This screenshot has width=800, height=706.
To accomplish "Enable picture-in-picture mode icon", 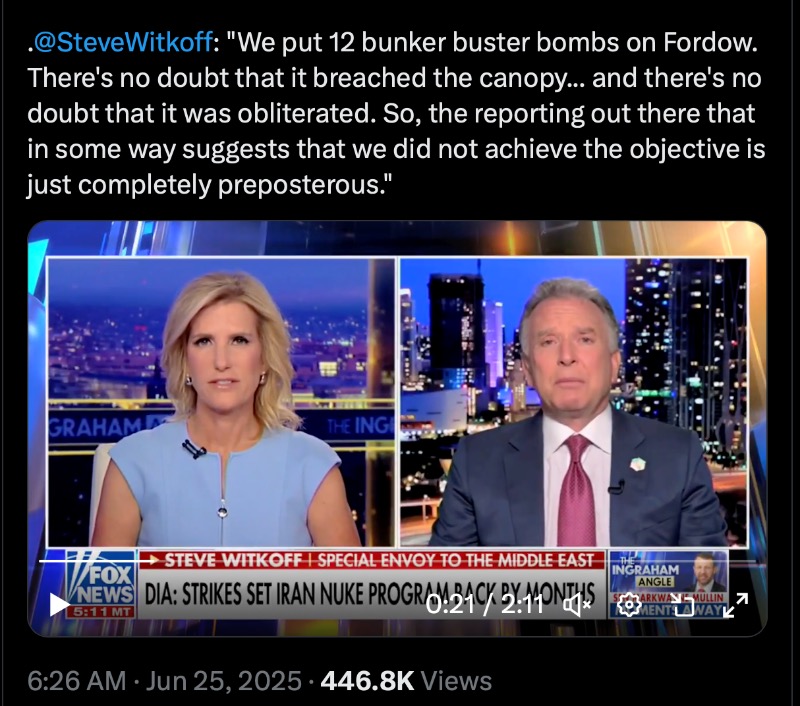I will pyautogui.click(x=683, y=605).
